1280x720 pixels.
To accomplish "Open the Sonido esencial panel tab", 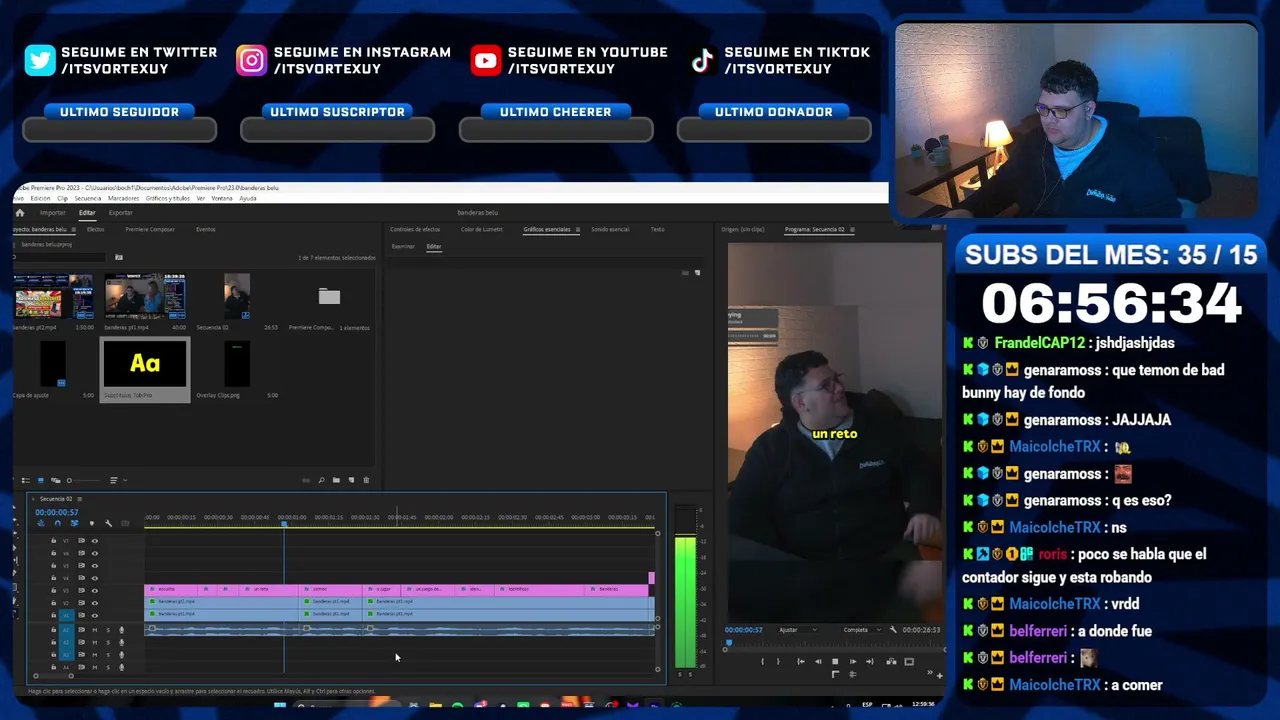I will [610, 230].
